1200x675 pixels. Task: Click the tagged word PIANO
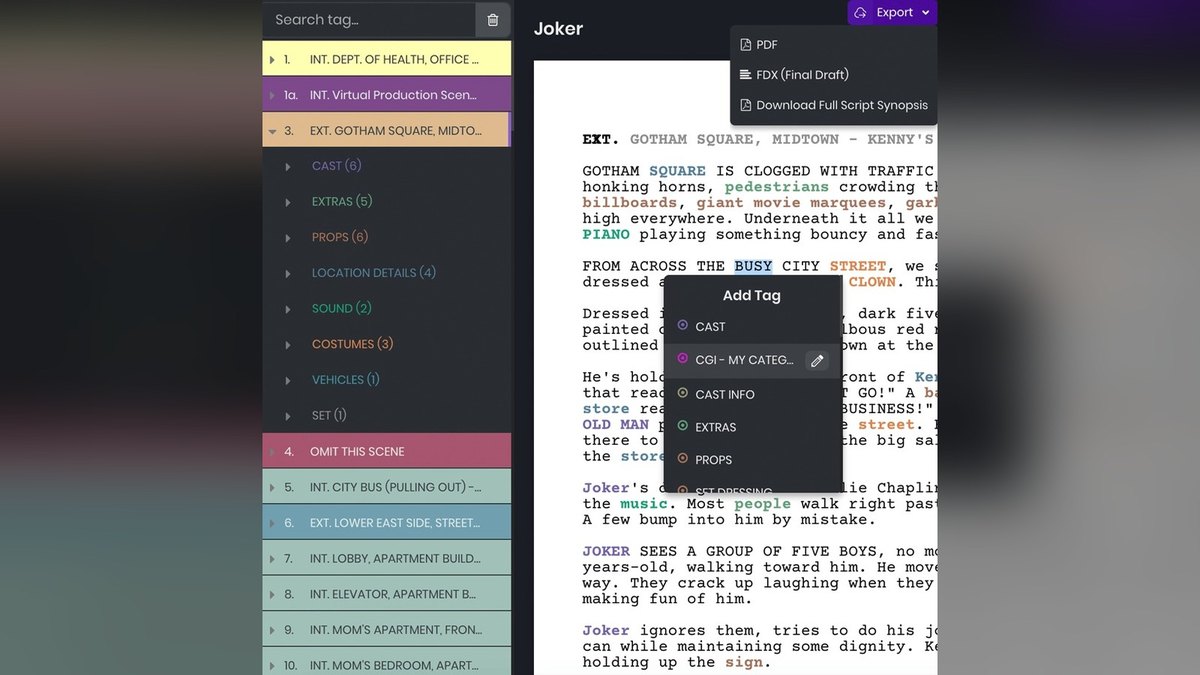click(606, 235)
